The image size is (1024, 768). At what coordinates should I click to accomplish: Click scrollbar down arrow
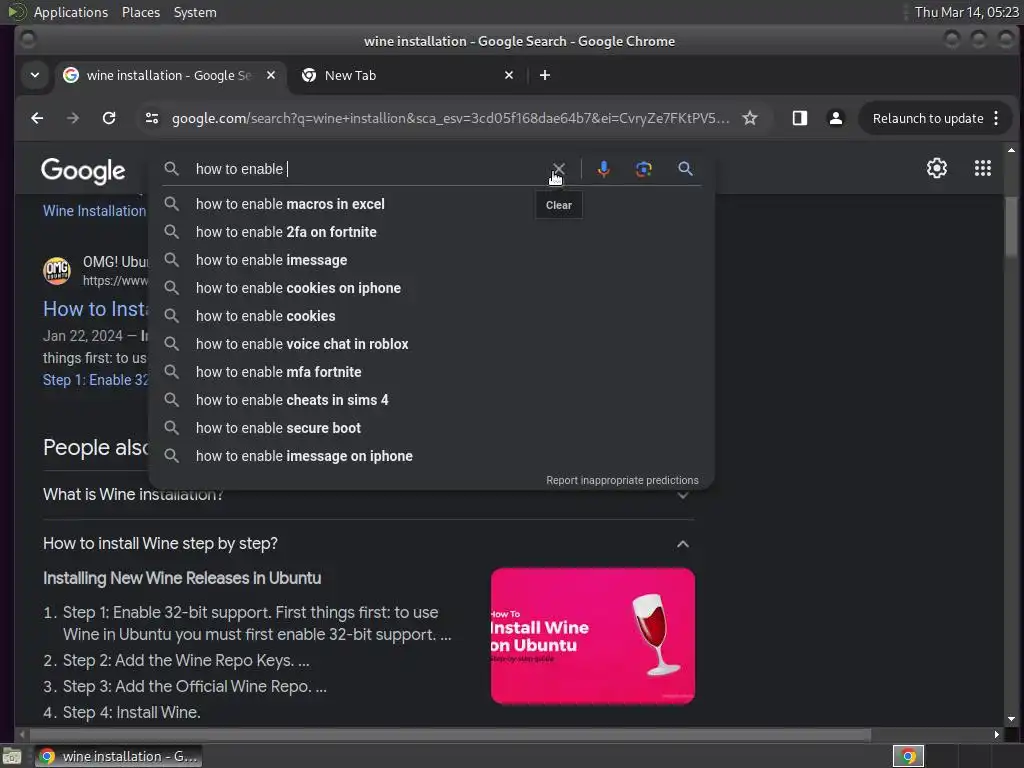(x=1011, y=719)
